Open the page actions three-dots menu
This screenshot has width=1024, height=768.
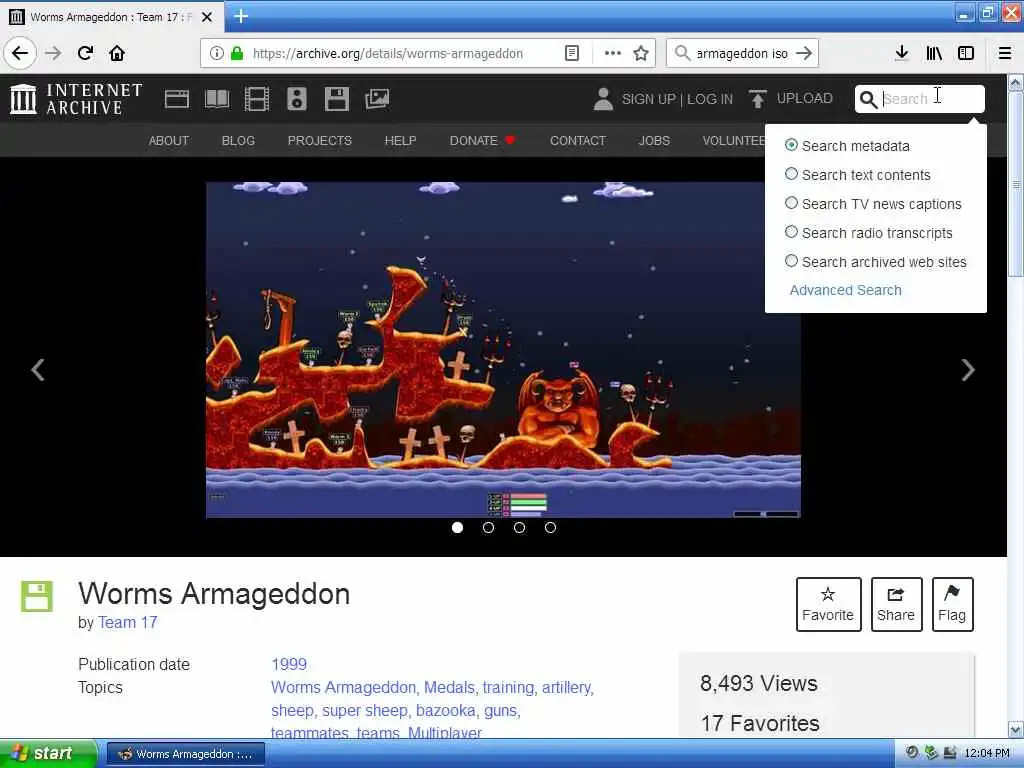tap(613, 53)
